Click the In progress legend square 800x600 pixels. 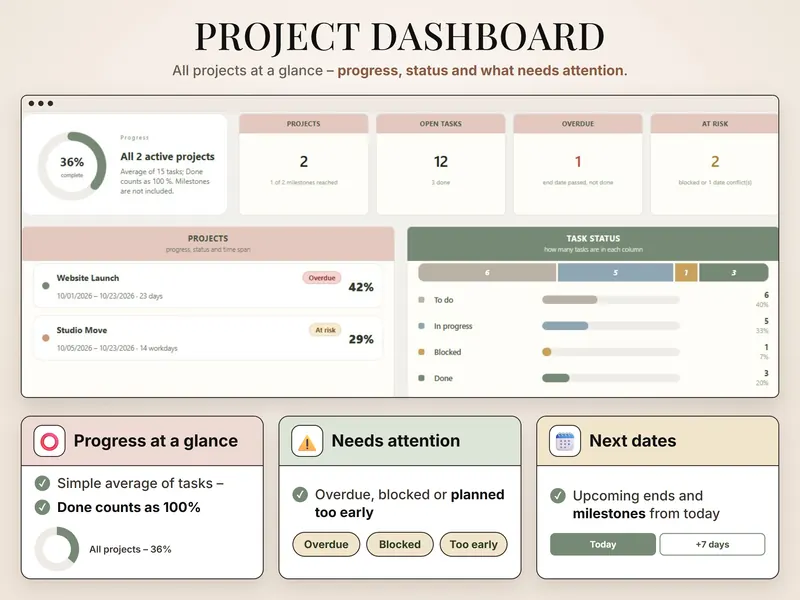point(421,326)
